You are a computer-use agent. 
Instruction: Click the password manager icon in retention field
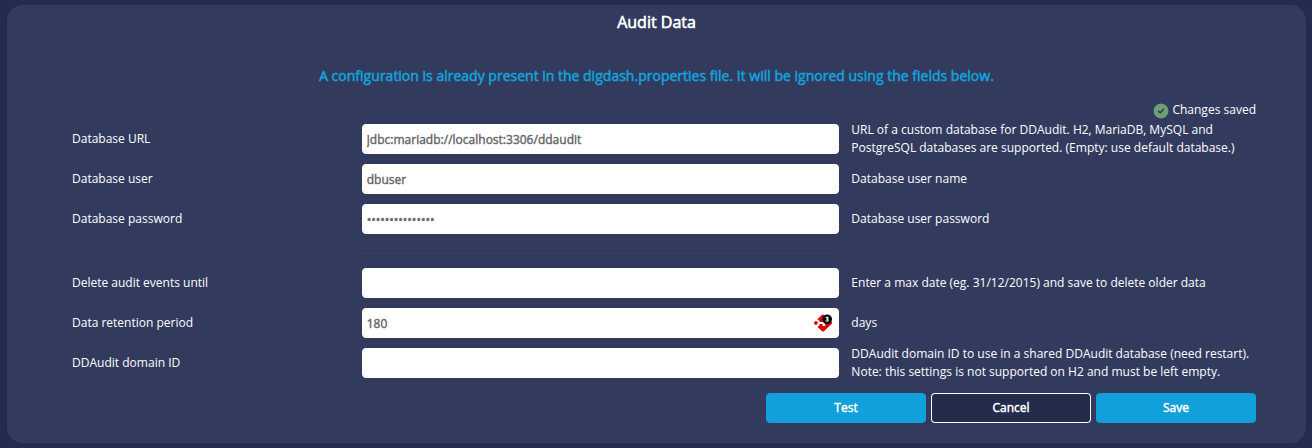click(822, 323)
